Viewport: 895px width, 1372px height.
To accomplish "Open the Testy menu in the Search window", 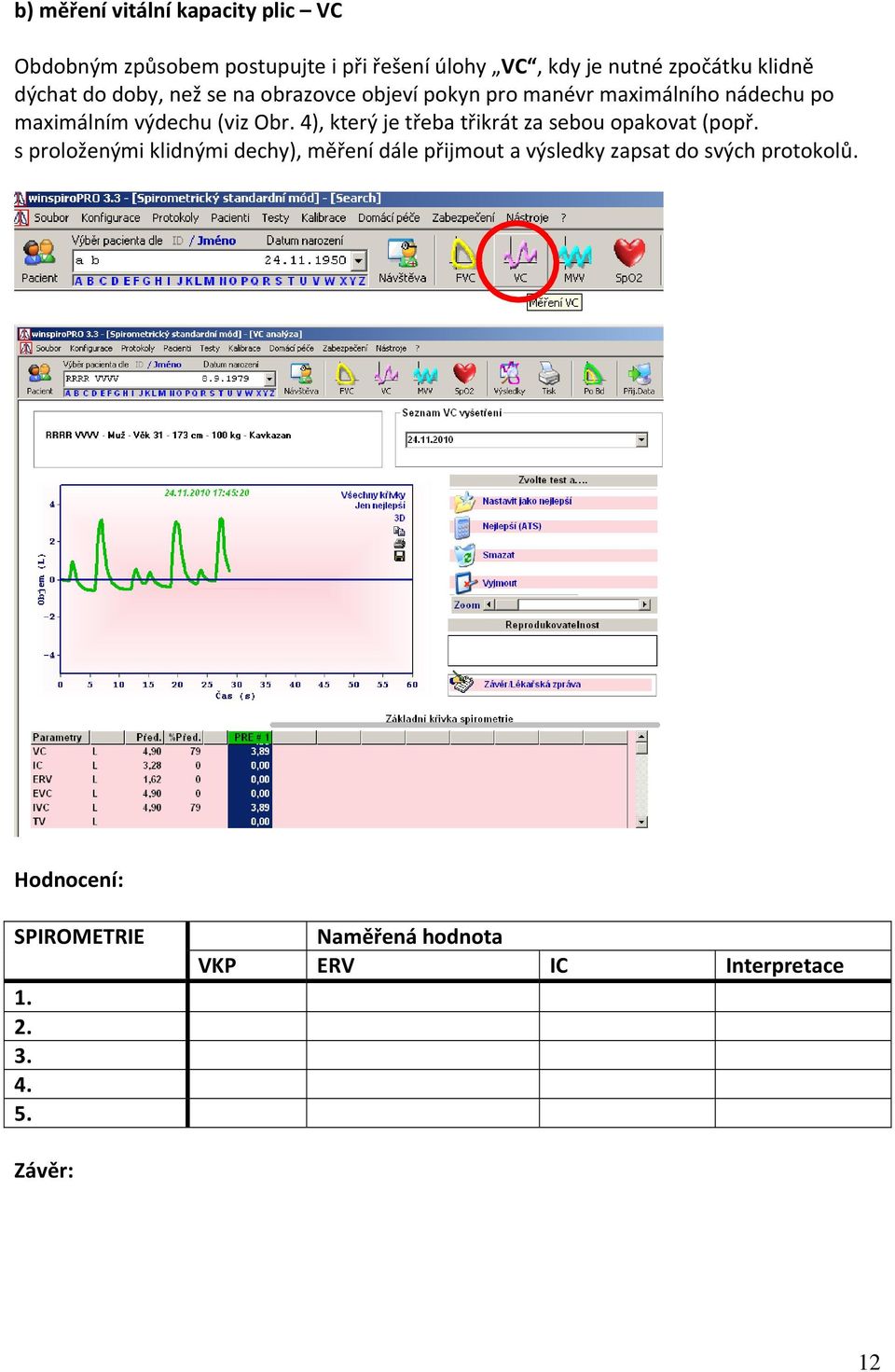I will coord(275,218).
